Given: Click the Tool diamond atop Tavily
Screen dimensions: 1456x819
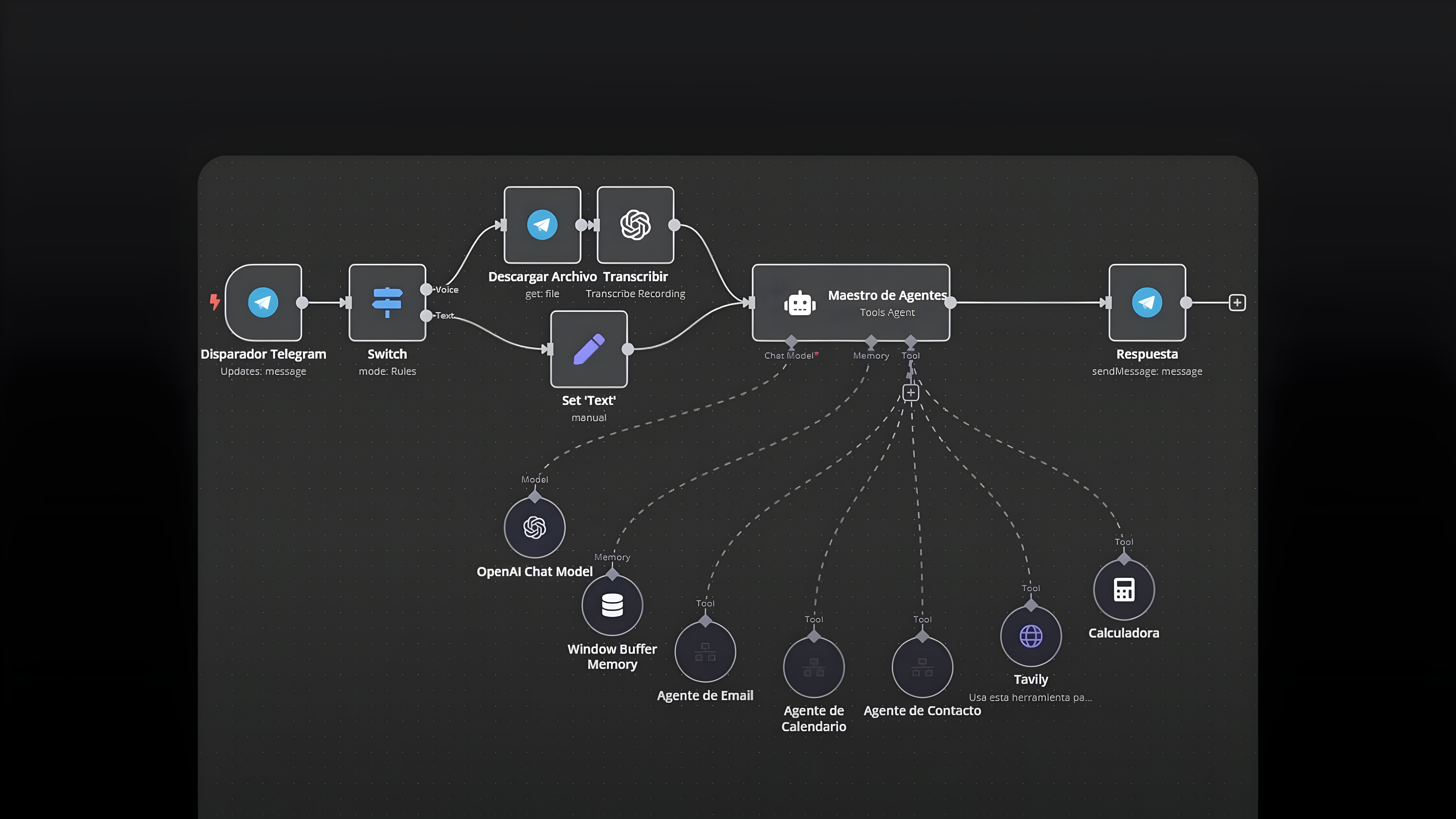Looking at the screenshot, I should [1031, 605].
